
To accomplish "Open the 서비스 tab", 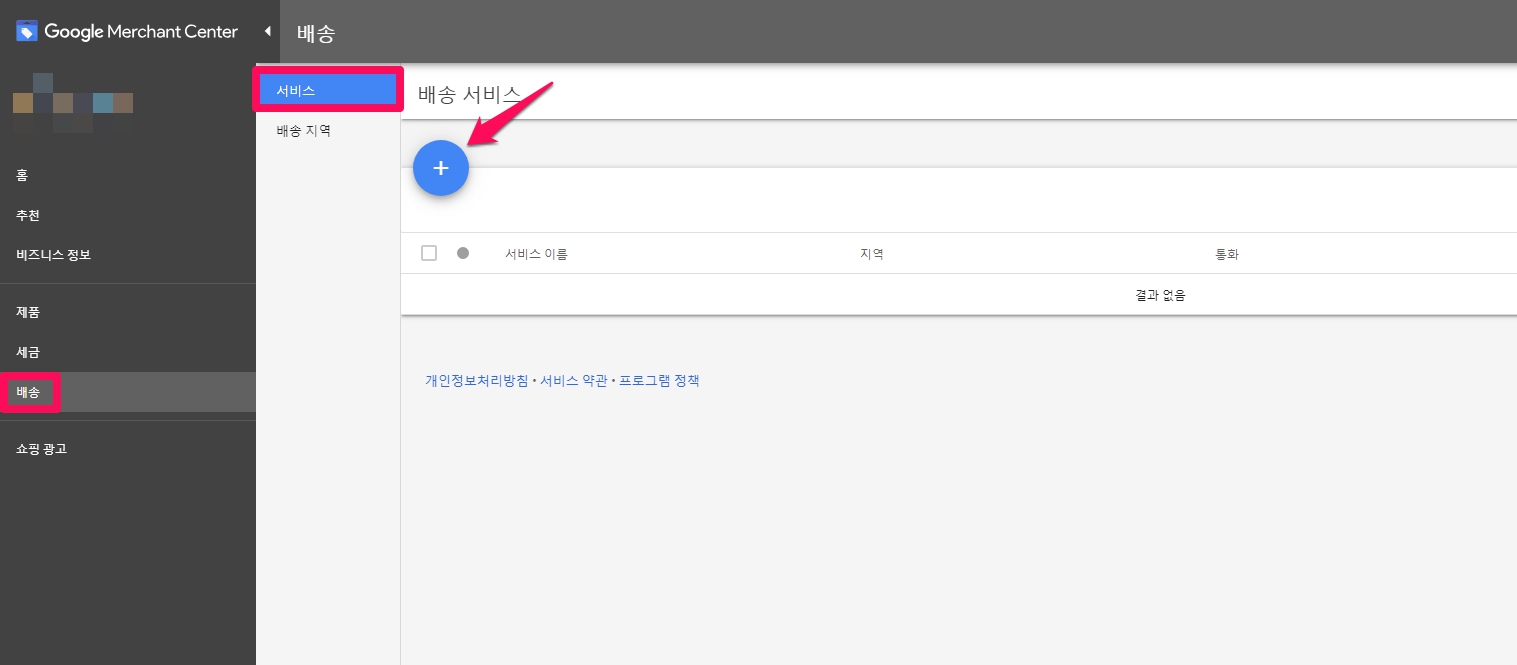I will coord(327,91).
